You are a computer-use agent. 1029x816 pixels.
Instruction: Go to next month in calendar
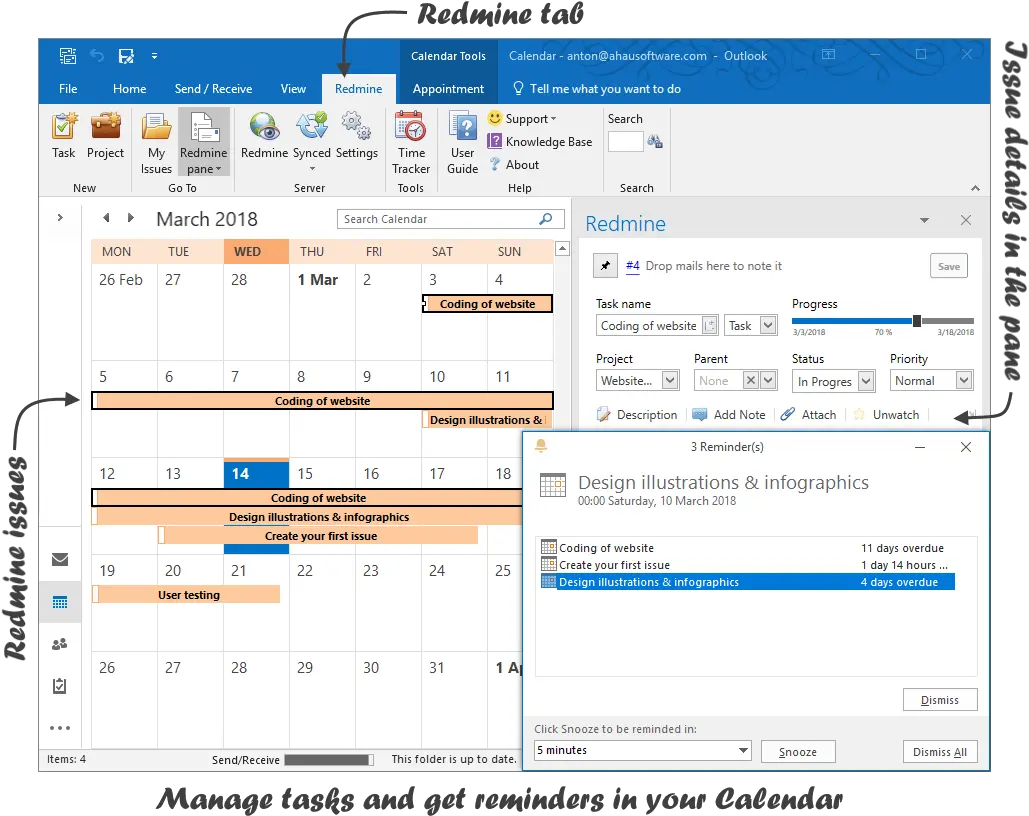[x=131, y=217]
